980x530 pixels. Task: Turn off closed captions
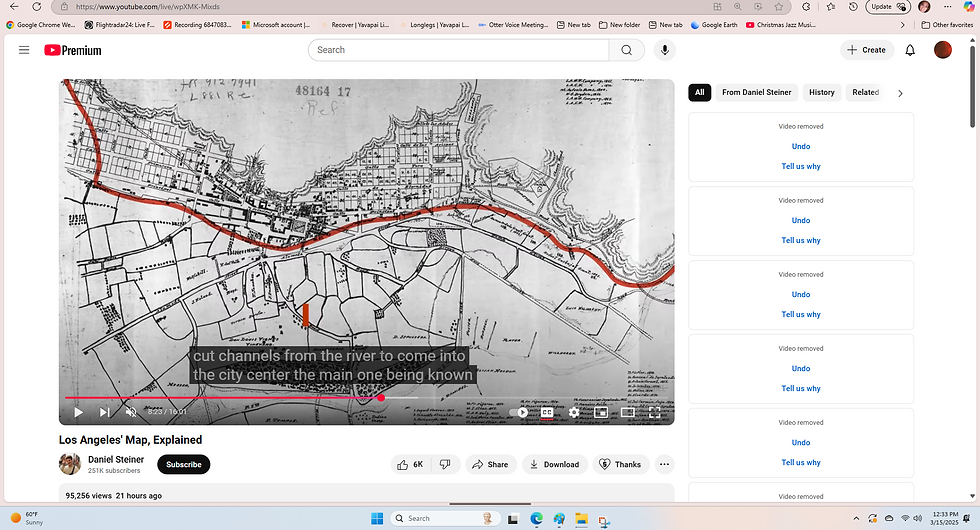point(547,412)
